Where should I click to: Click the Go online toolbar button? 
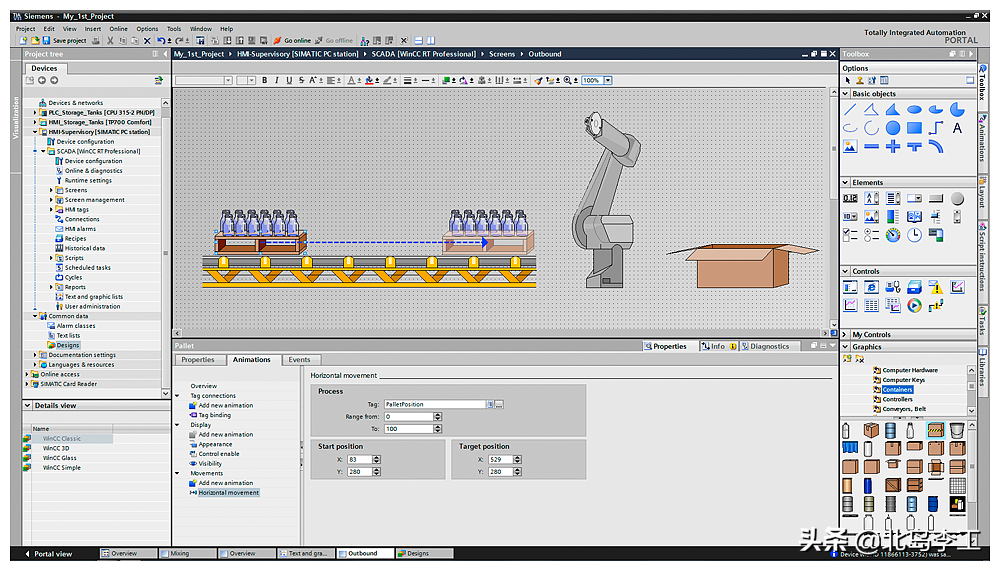(x=292, y=41)
